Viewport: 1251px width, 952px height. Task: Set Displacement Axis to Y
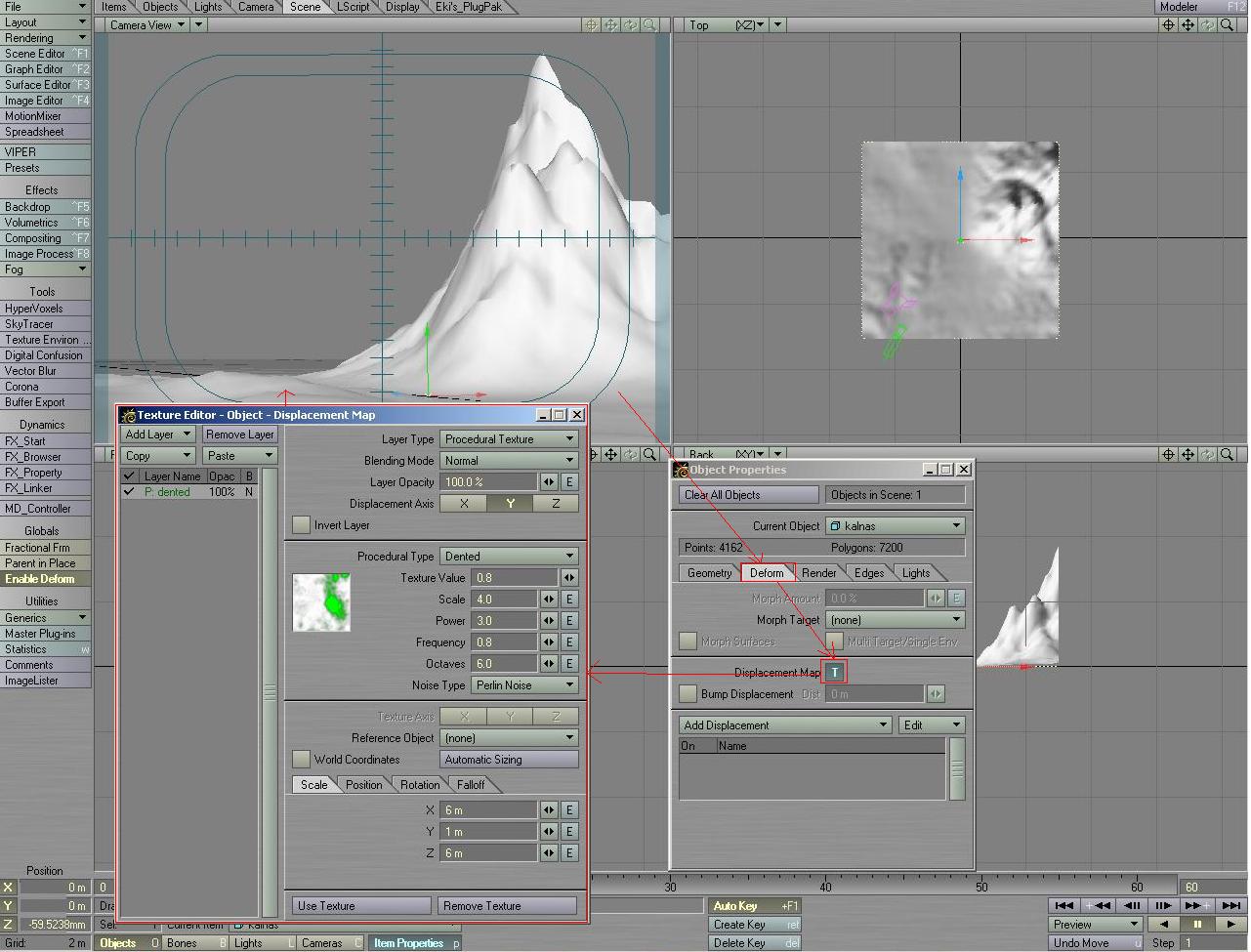(x=510, y=504)
